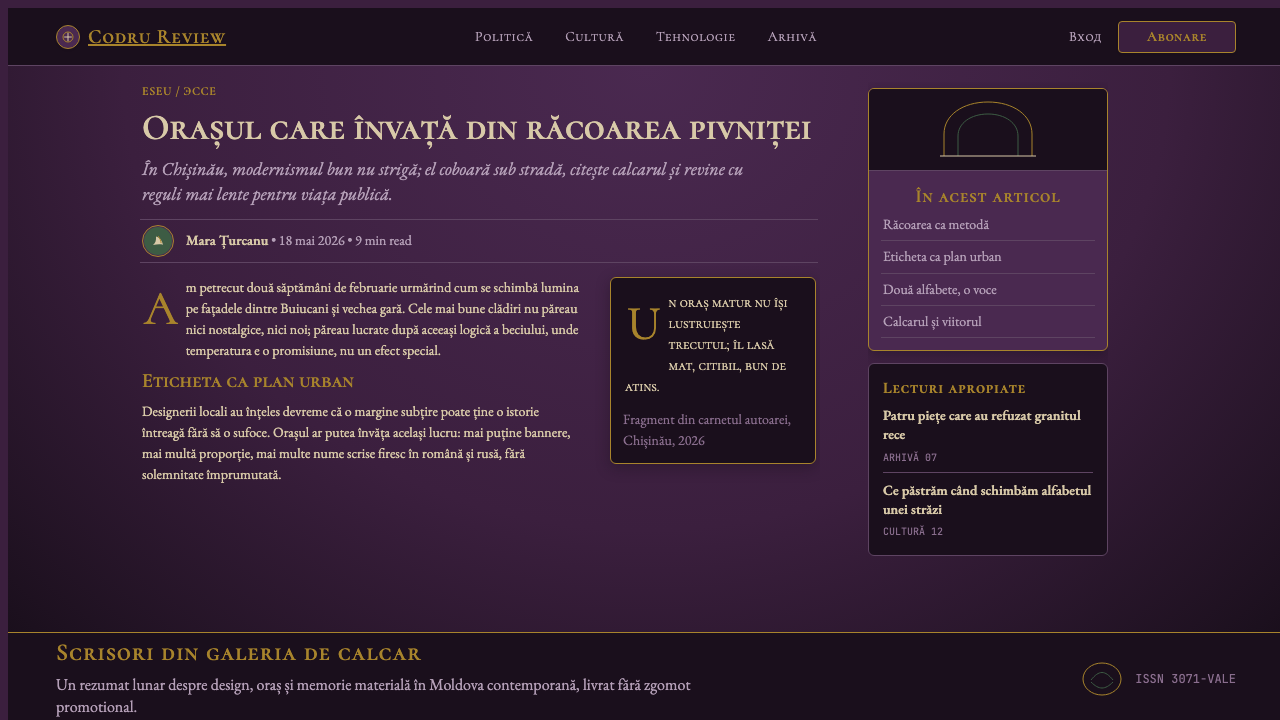Open the Arhivă menu item

pyautogui.click(x=792, y=37)
